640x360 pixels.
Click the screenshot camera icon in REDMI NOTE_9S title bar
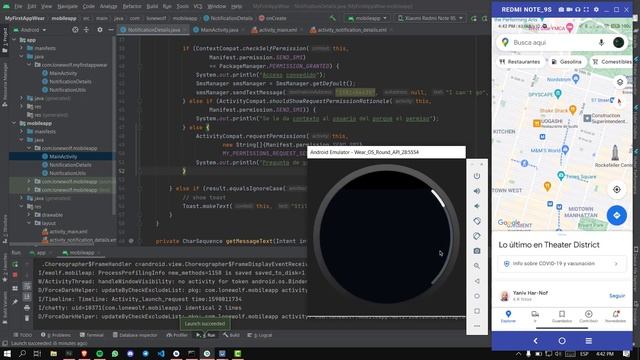[x=561, y=9]
